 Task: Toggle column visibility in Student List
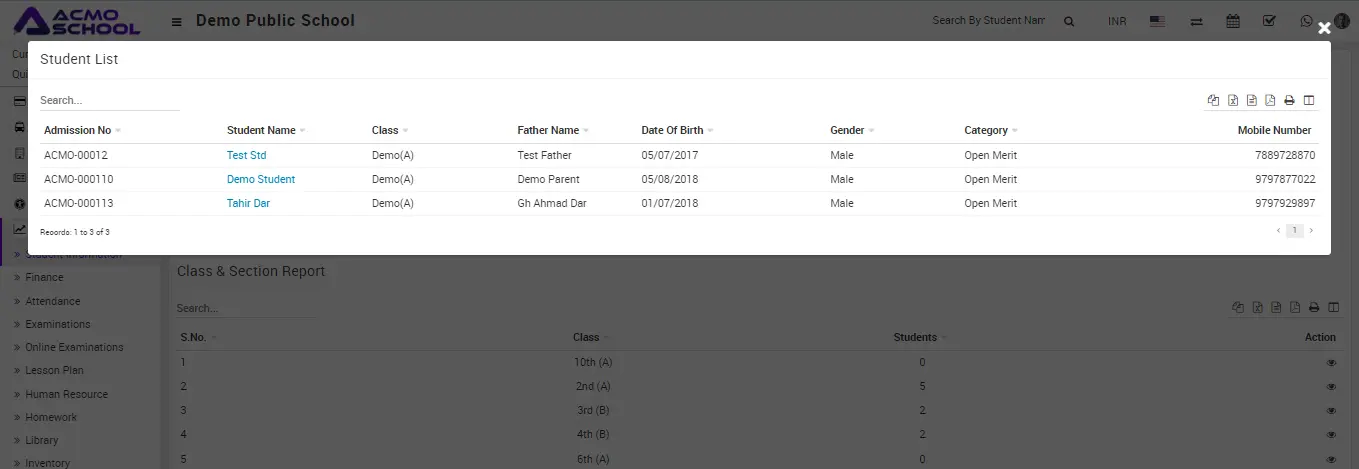point(1309,100)
